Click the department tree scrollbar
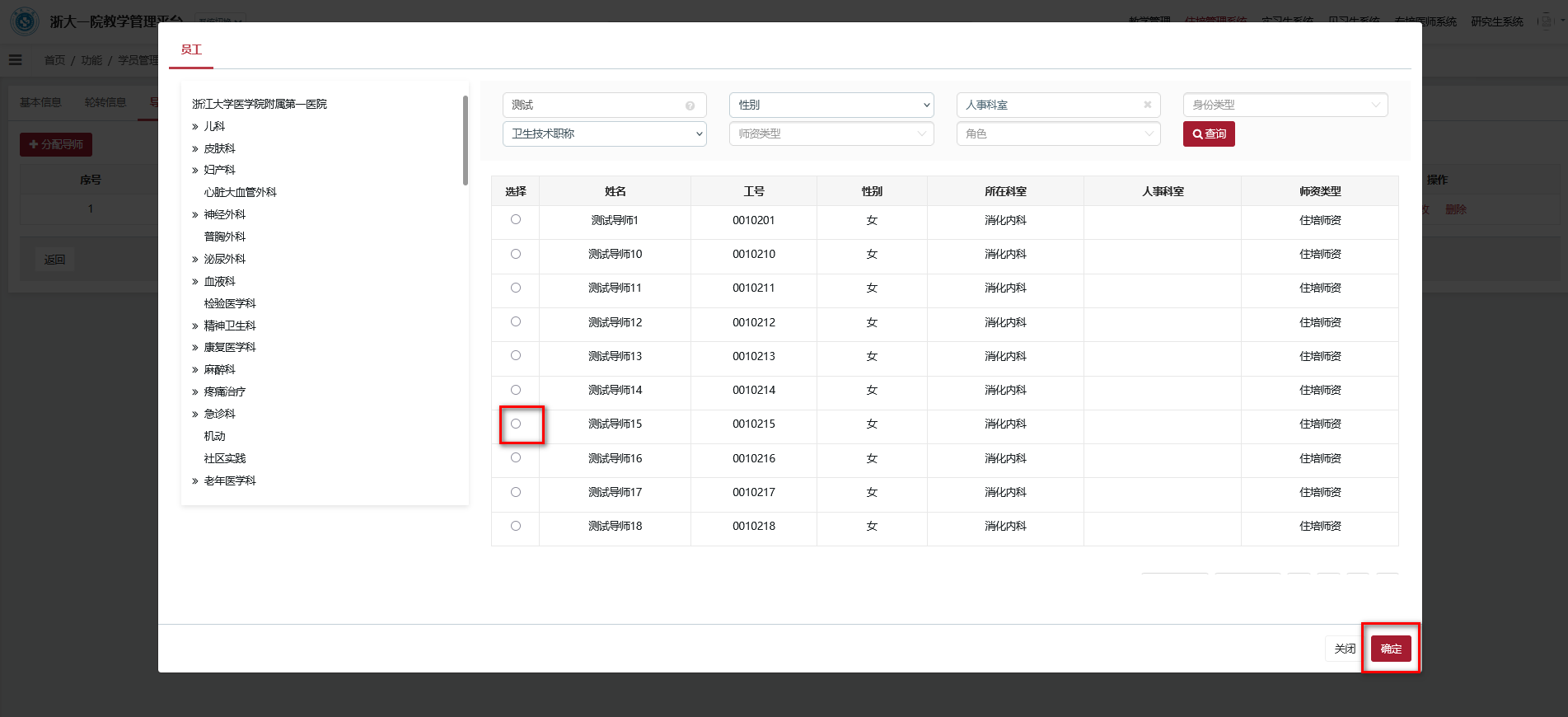 [x=466, y=140]
